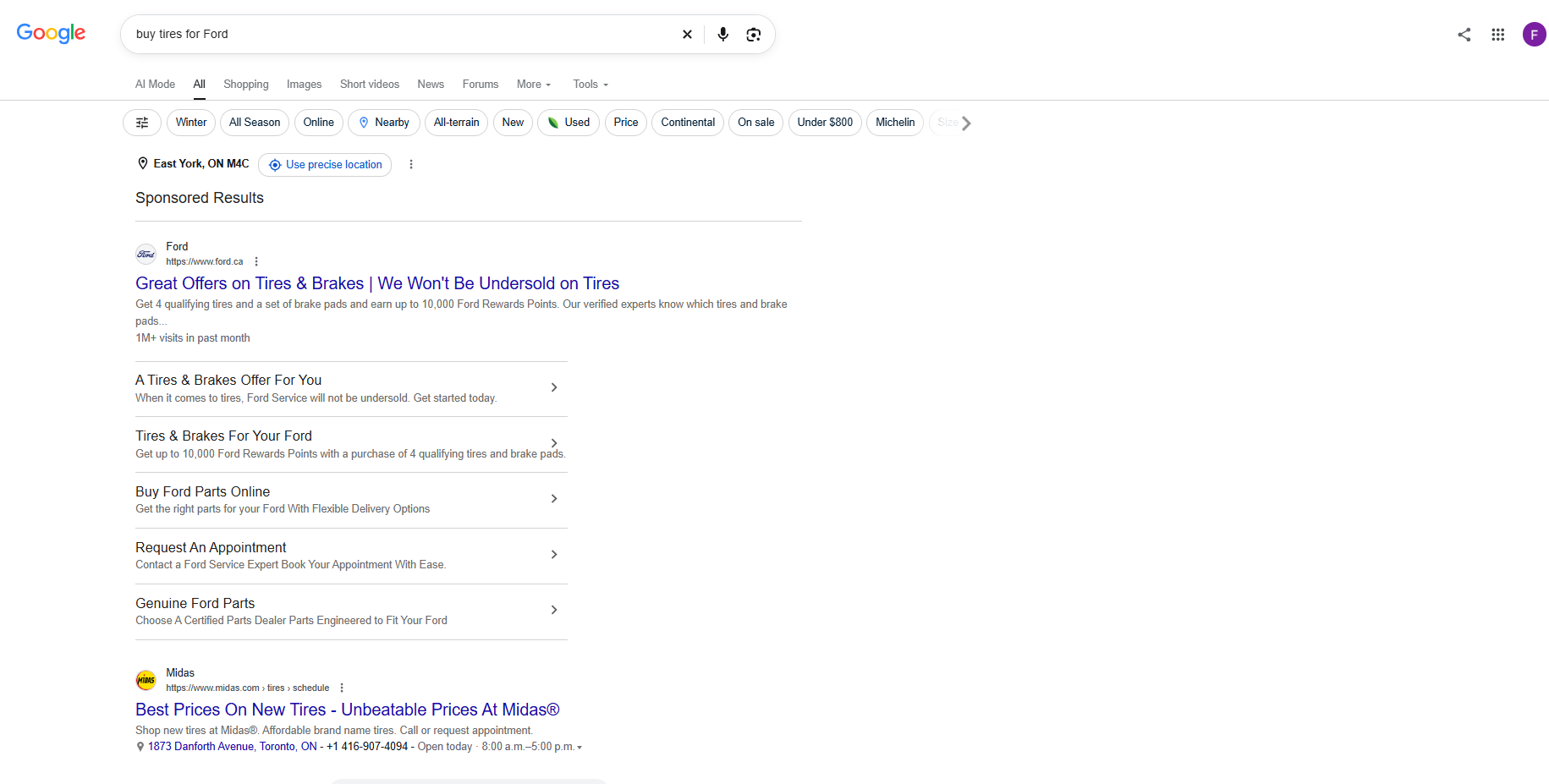Open Buy Ford Parts Online sitelink
Screen dimensions: 1549x784
(x=351, y=500)
